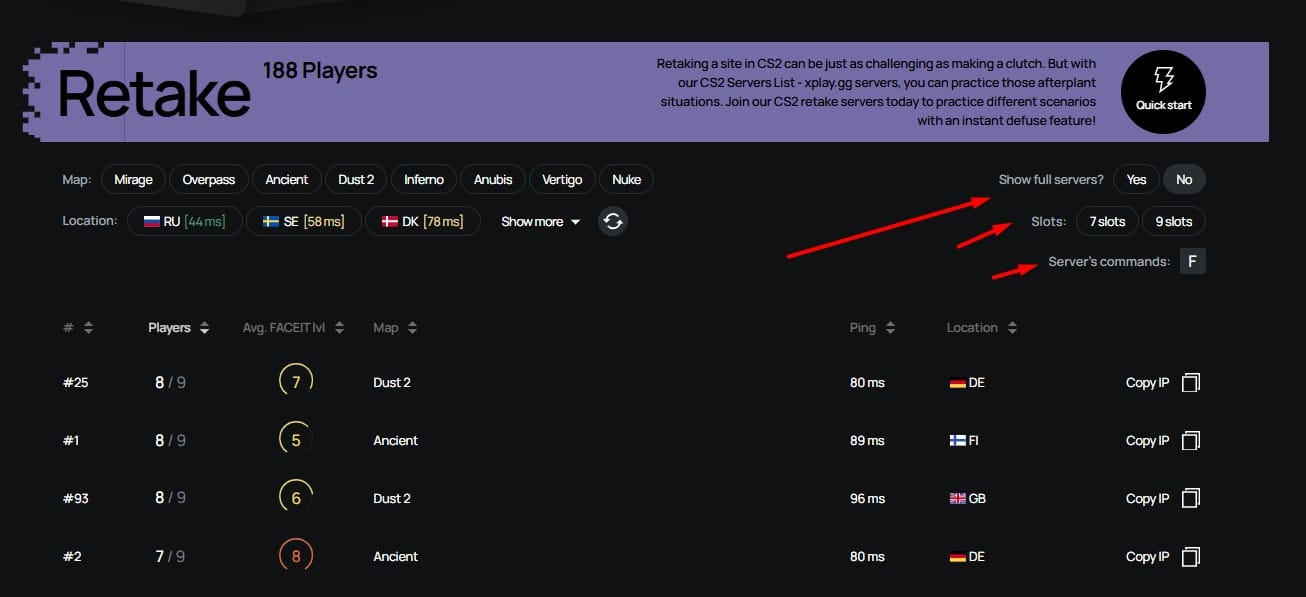Filter by DK location chip
This screenshot has height=597, width=1306.
click(422, 221)
